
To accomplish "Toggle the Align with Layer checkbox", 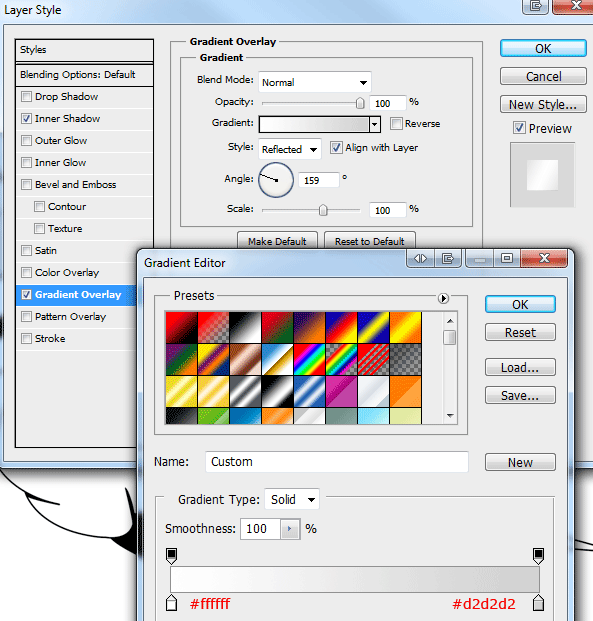I will (336, 148).
